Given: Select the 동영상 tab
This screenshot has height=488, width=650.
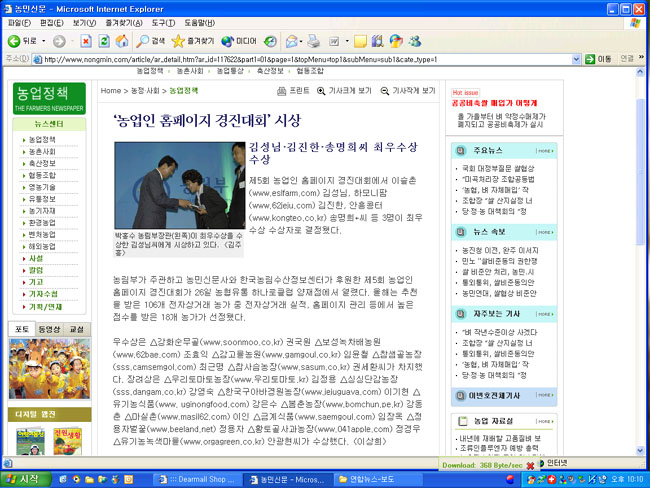Looking at the screenshot, I should [x=49, y=329].
